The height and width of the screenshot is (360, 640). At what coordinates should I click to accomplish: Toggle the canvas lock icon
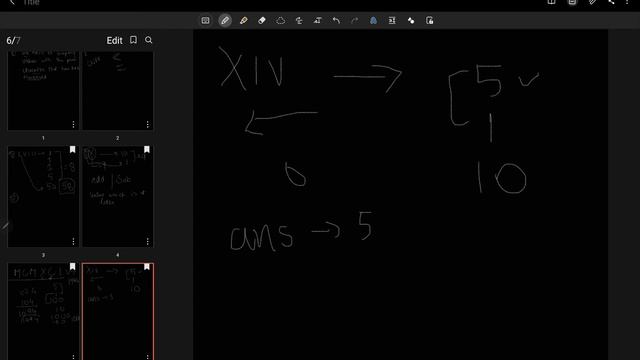coord(429,20)
